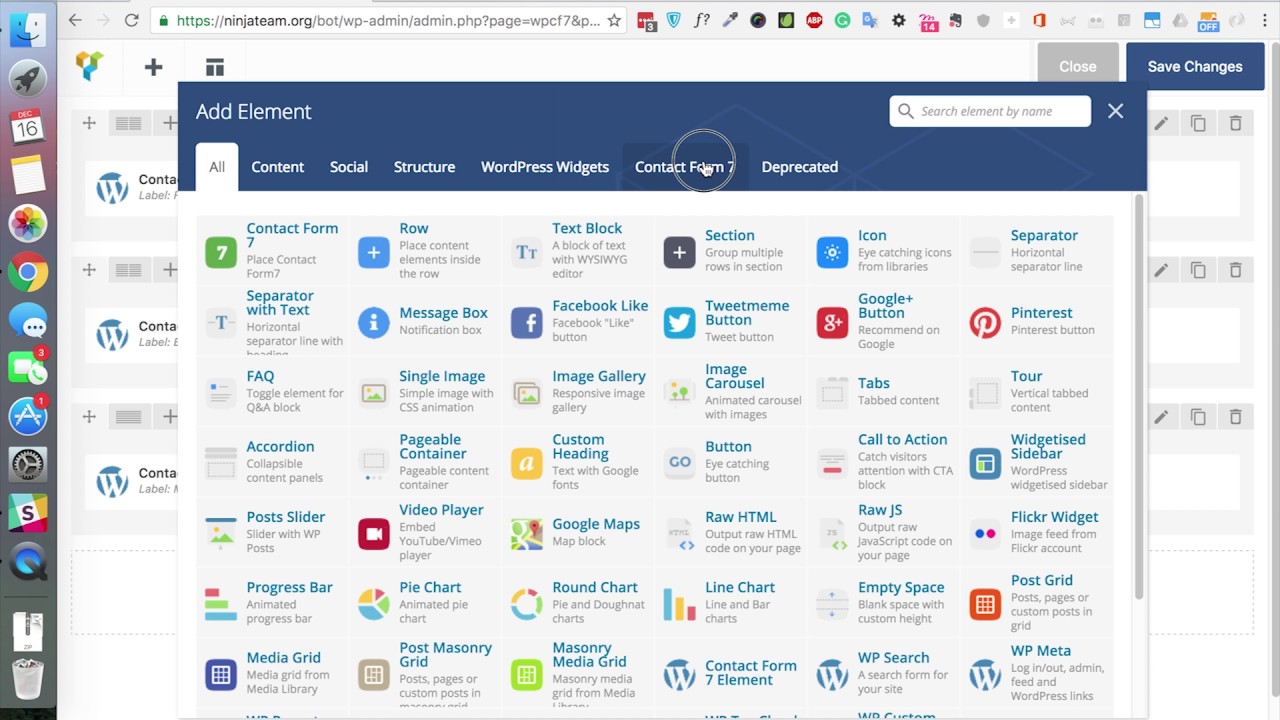Viewport: 1280px width, 720px height.
Task: Switch to the All tab
Action: [217, 167]
